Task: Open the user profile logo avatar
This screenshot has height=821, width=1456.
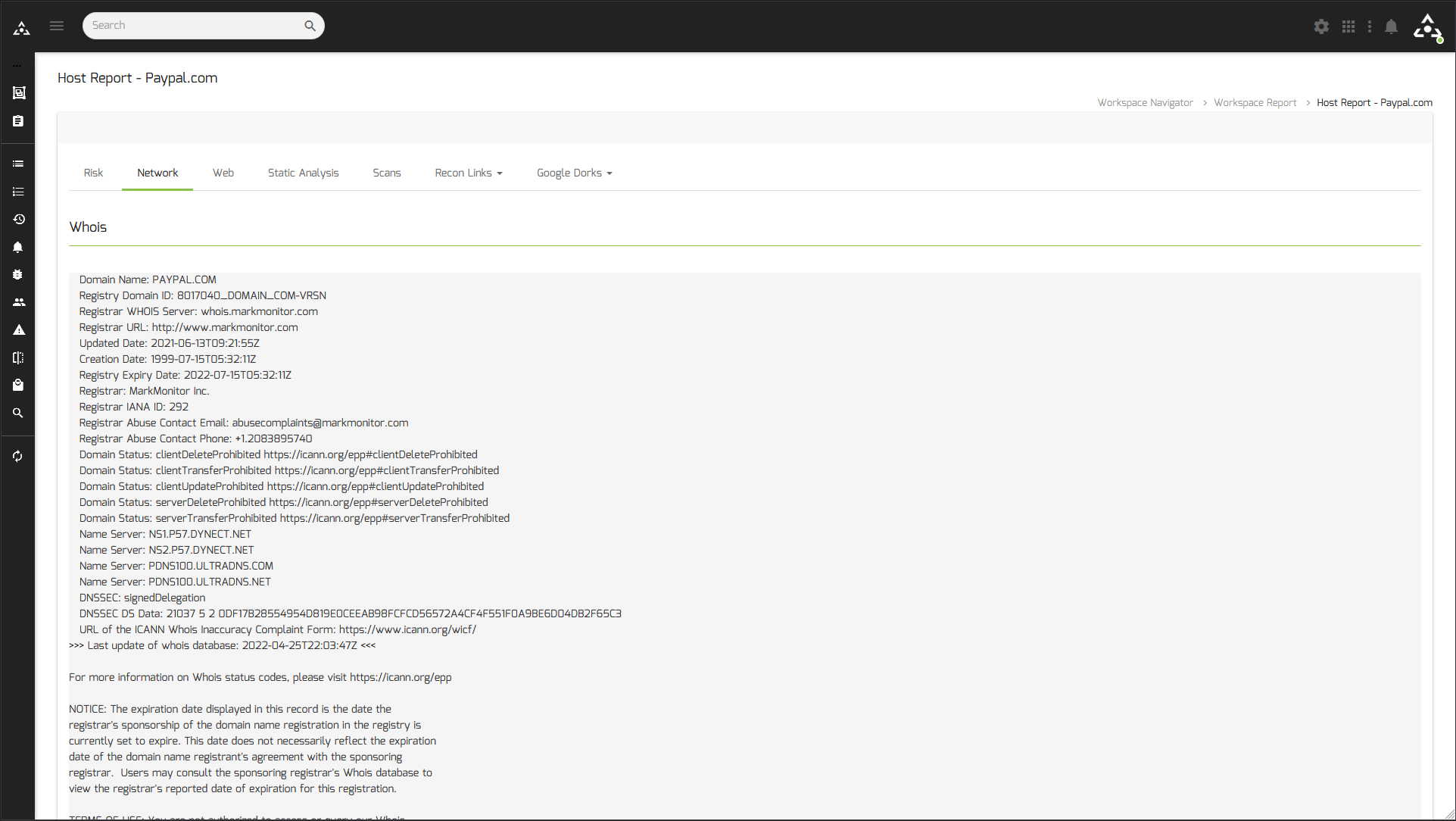Action: (1428, 28)
